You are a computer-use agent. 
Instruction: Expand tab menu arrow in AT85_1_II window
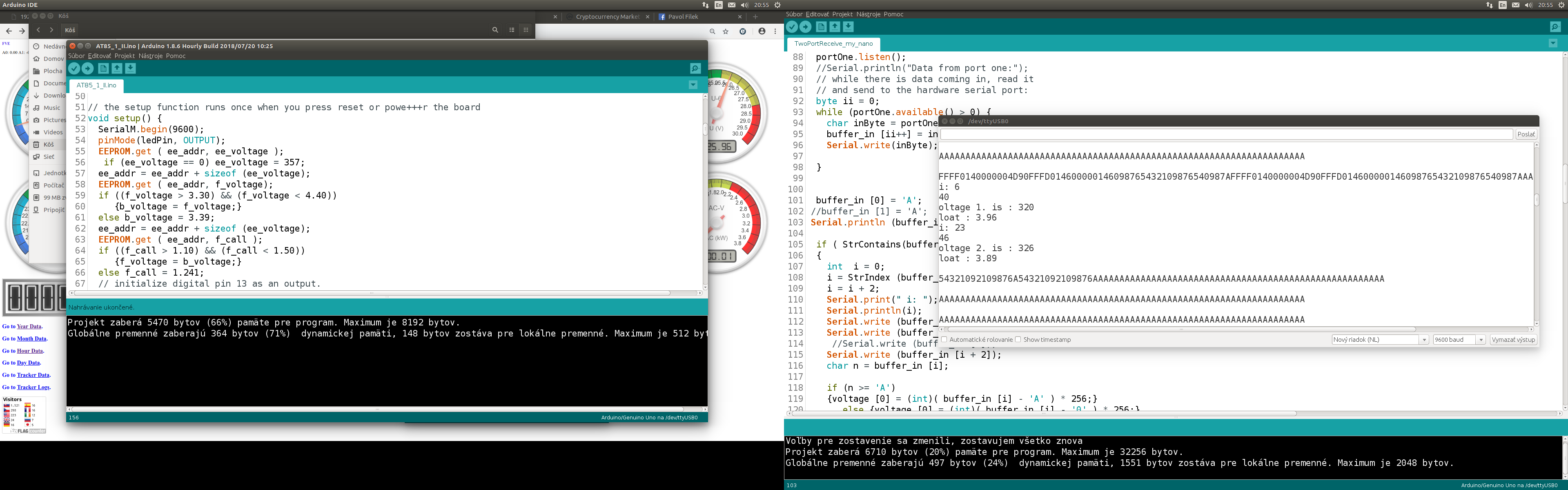pyautogui.click(x=693, y=85)
